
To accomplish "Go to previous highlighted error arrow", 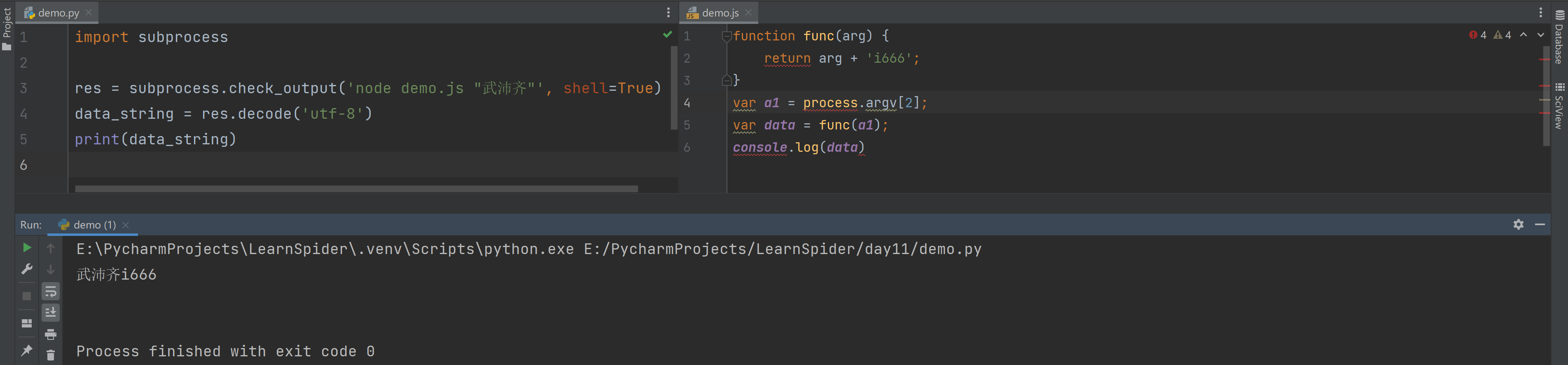I will tap(1524, 35).
